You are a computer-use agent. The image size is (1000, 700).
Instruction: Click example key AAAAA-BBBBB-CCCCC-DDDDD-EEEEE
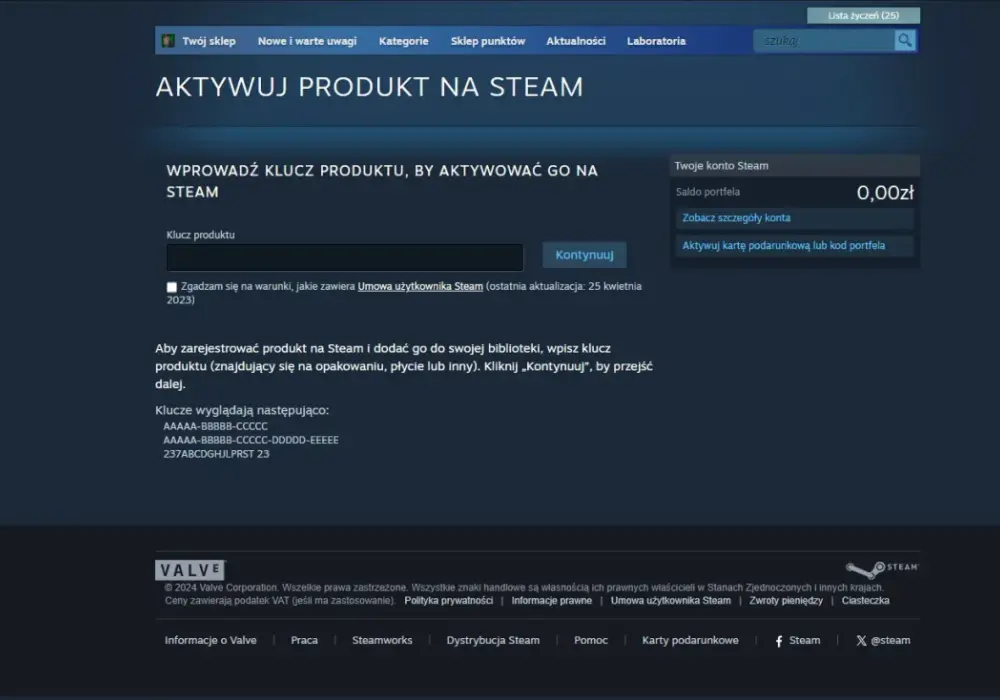(x=251, y=440)
